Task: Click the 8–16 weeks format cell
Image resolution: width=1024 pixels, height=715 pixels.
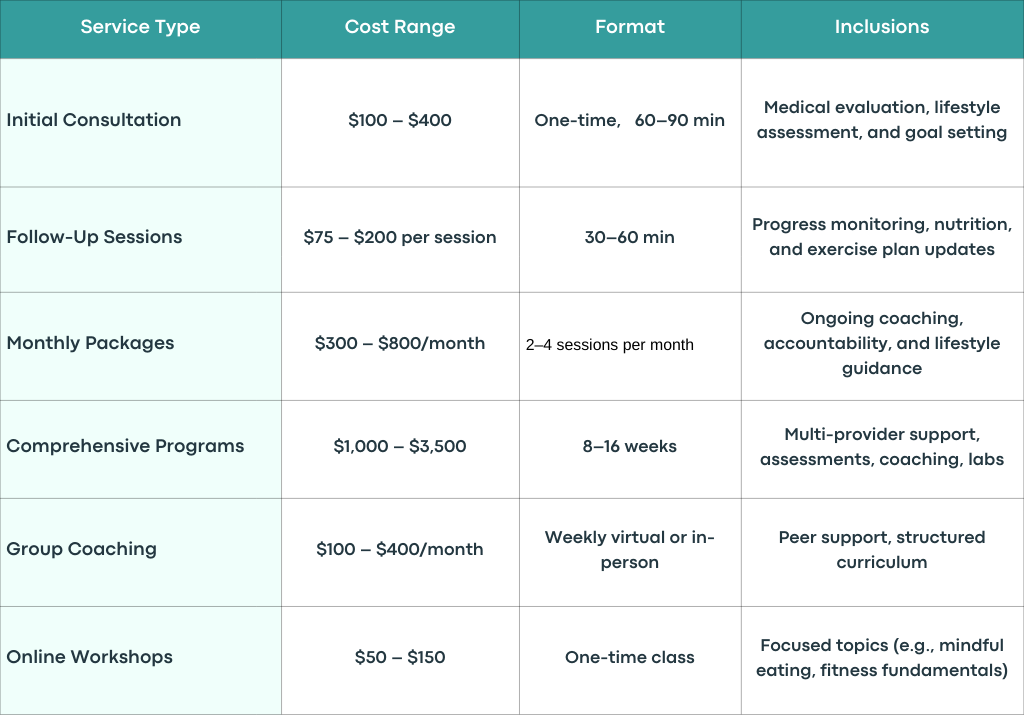Action: click(x=630, y=449)
